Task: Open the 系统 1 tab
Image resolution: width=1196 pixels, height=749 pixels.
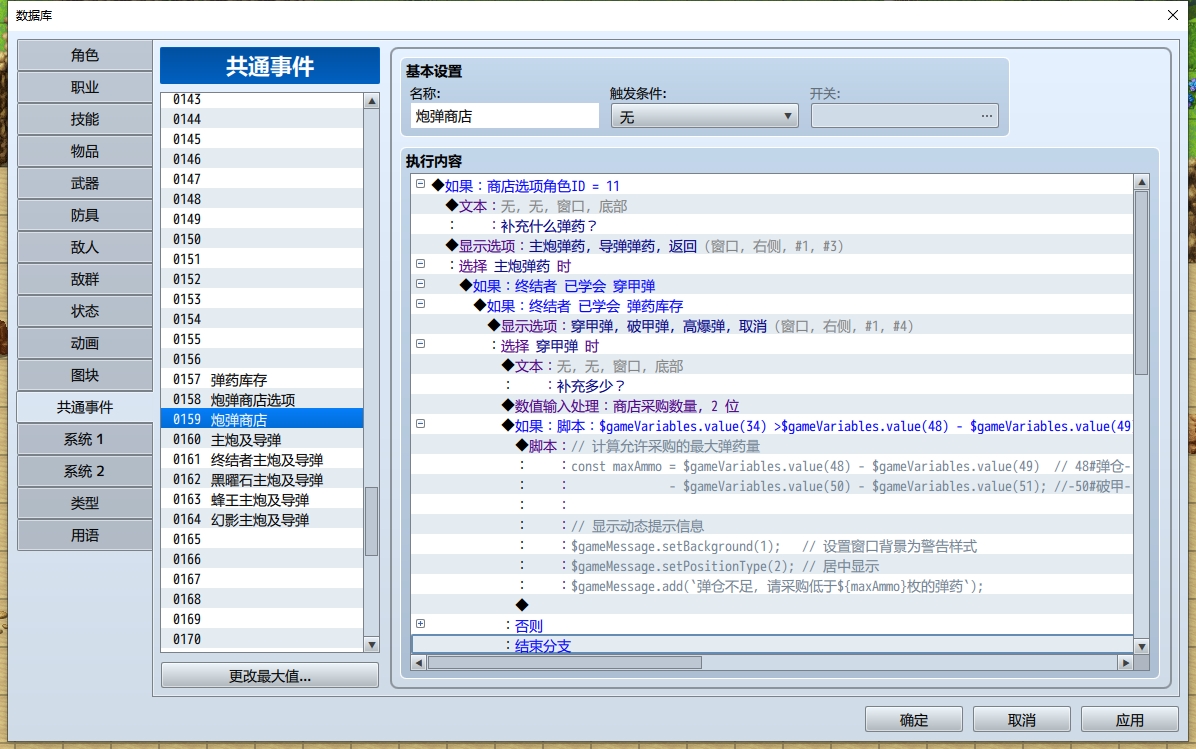Action: coord(85,440)
